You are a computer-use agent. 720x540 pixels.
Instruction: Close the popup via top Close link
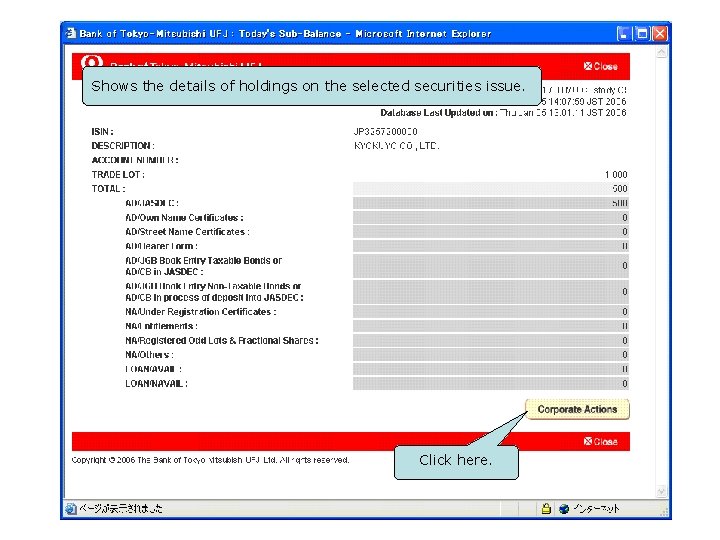[x=601, y=66]
